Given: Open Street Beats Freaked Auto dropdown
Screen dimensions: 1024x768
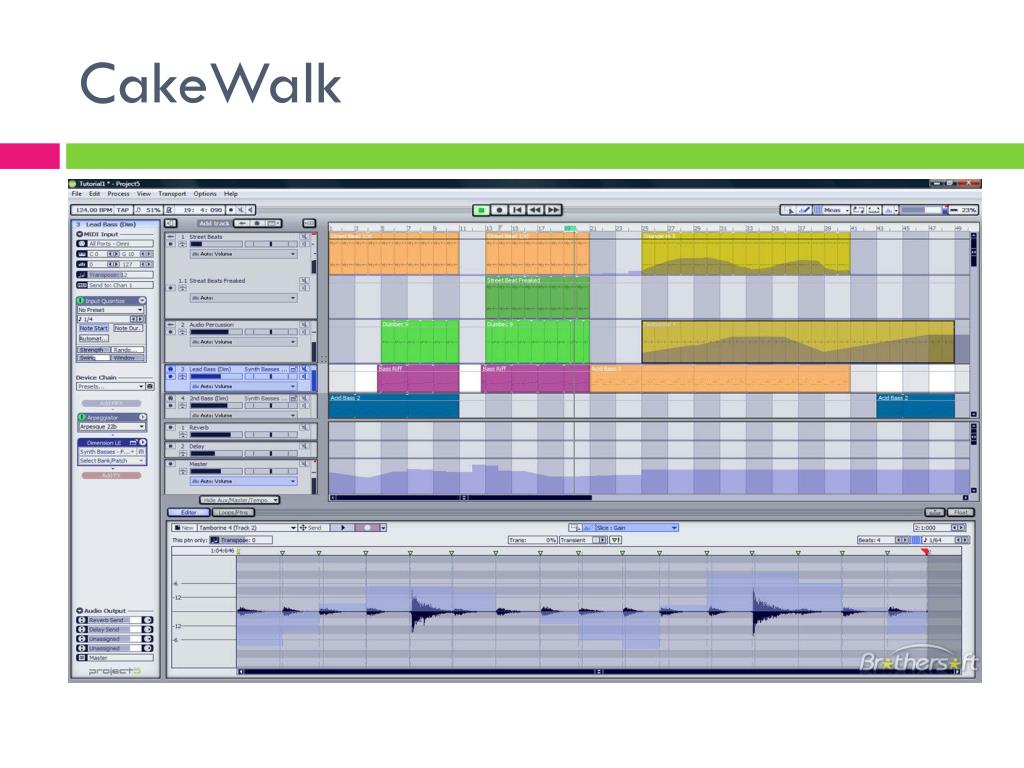Looking at the screenshot, I should click(x=243, y=298).
